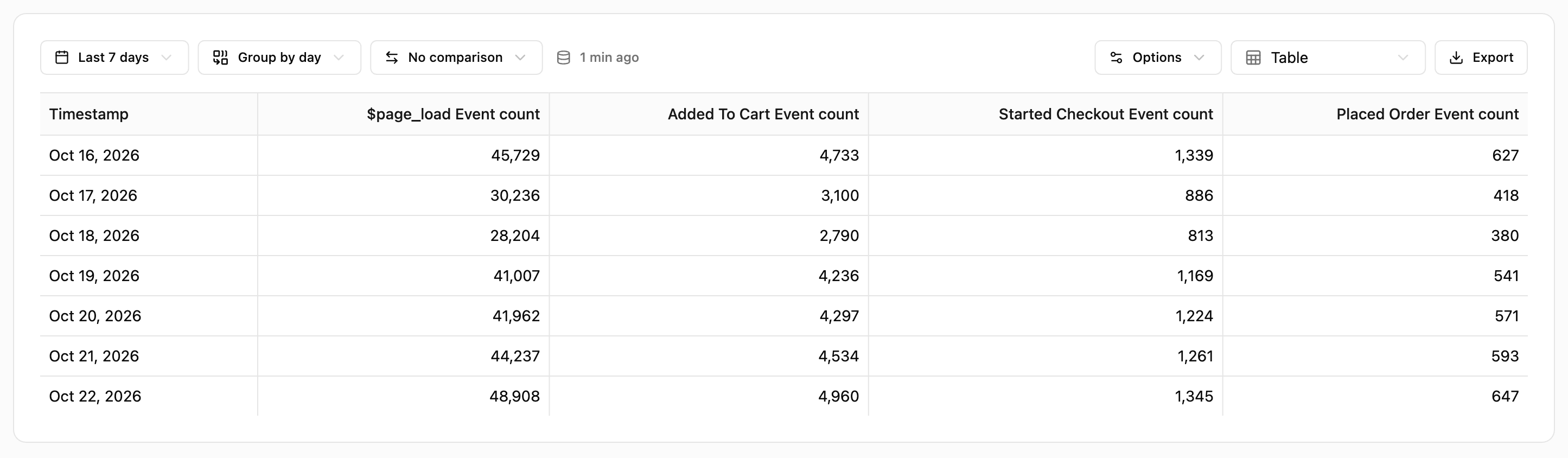Export the table data
The image size is (1568, 458).
click(1481, 58)
